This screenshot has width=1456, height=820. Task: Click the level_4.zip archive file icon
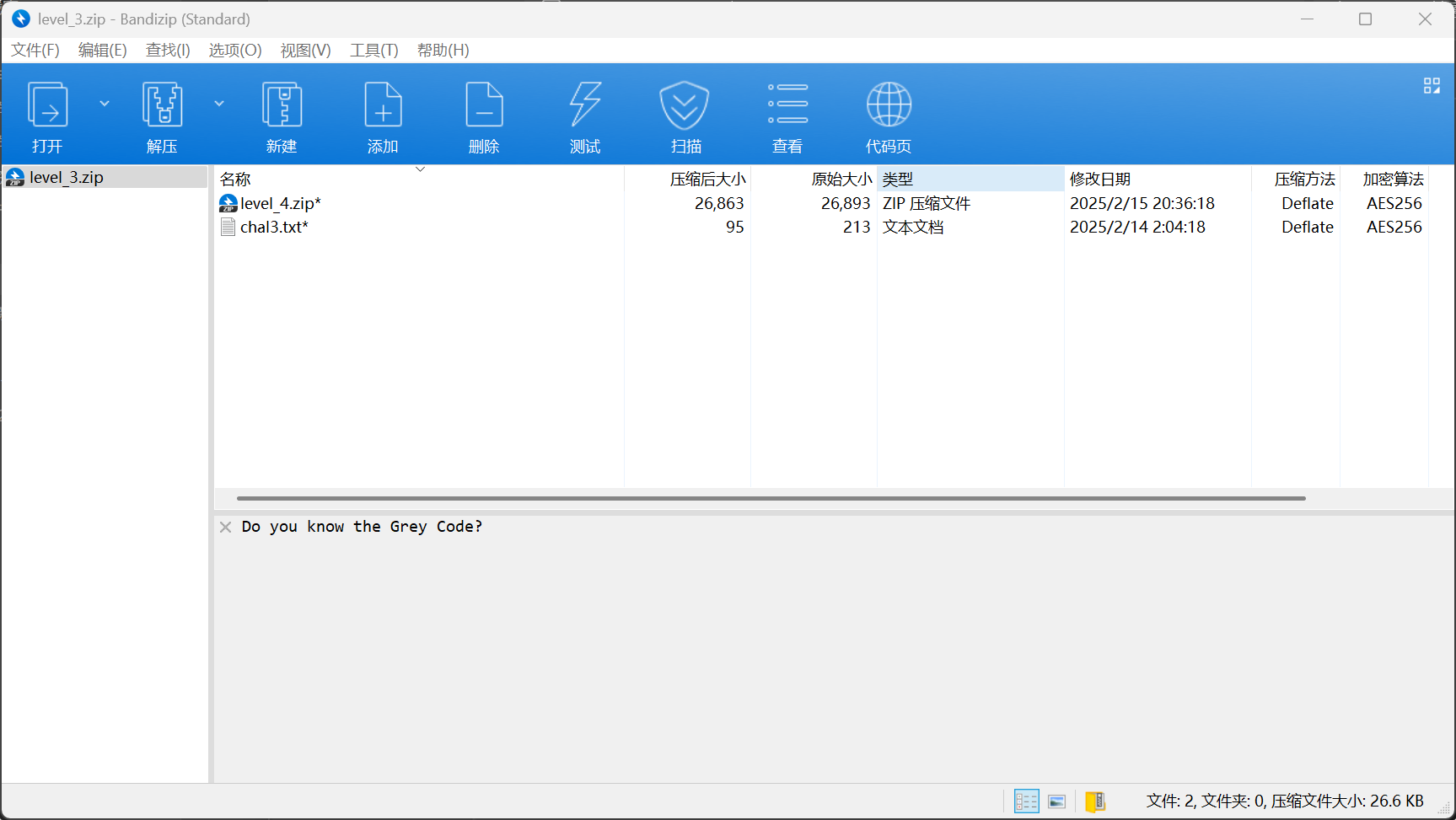[228, 203]
